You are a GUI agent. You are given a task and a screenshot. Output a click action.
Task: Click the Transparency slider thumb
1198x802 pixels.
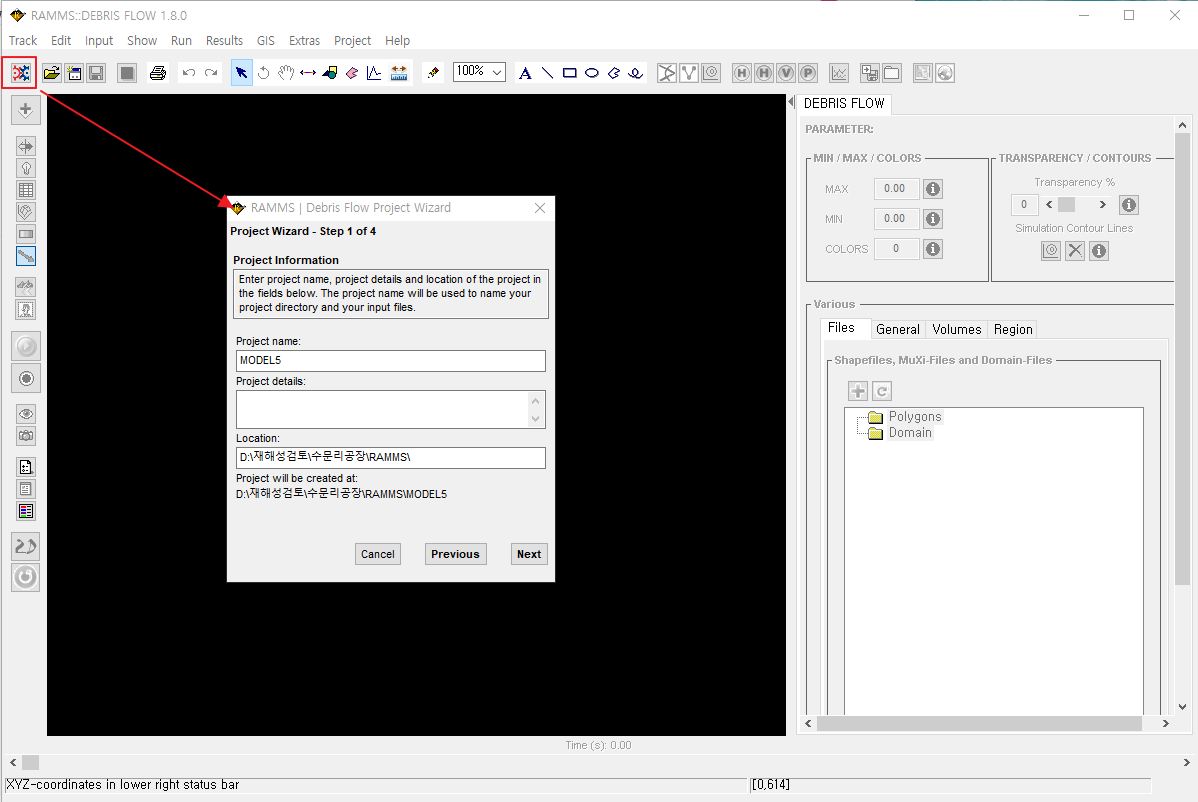click(x=1067, y=205)
